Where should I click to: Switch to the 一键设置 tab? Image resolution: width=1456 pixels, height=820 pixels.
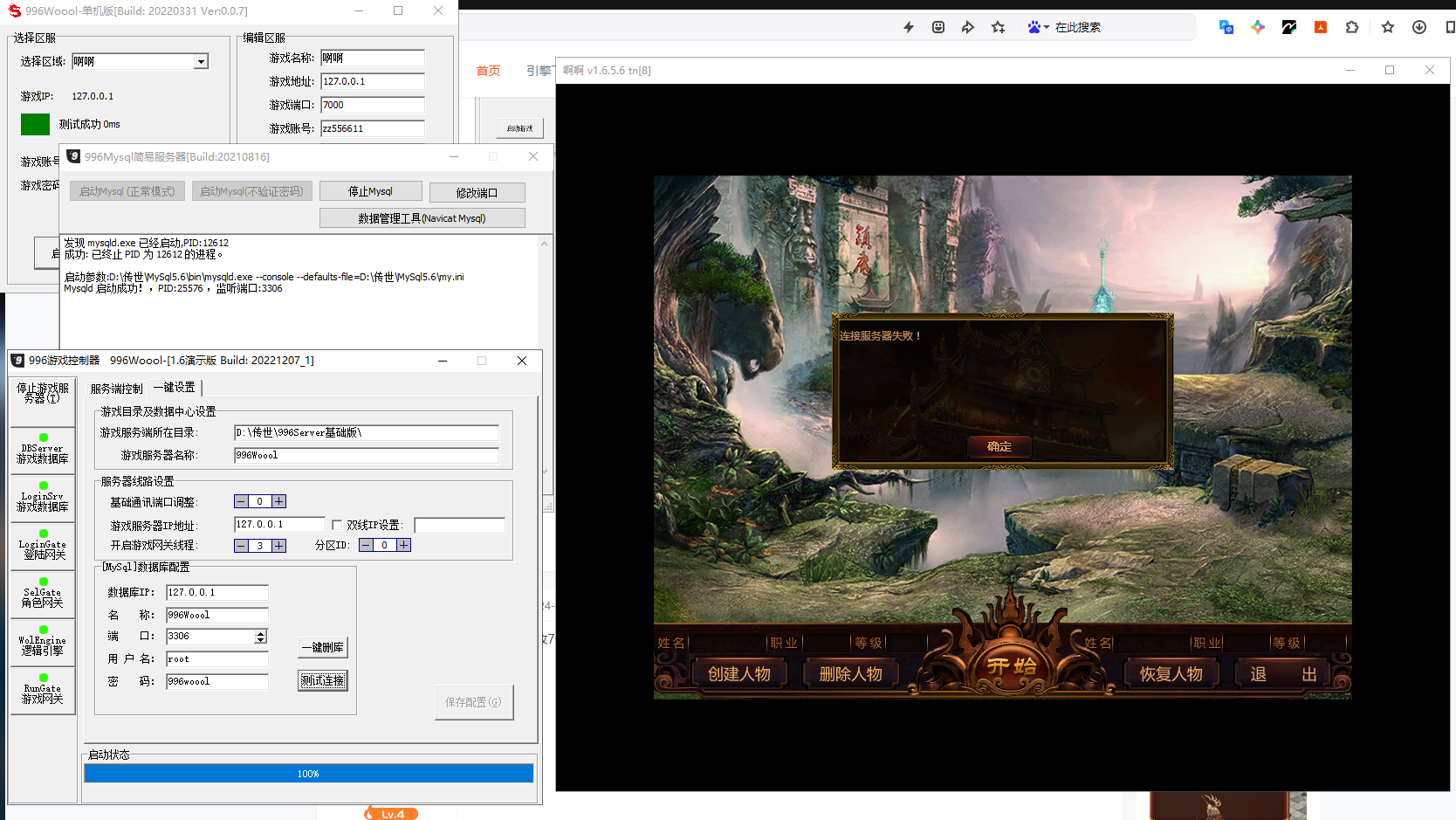pyautogui.click(x=175, y=387)
